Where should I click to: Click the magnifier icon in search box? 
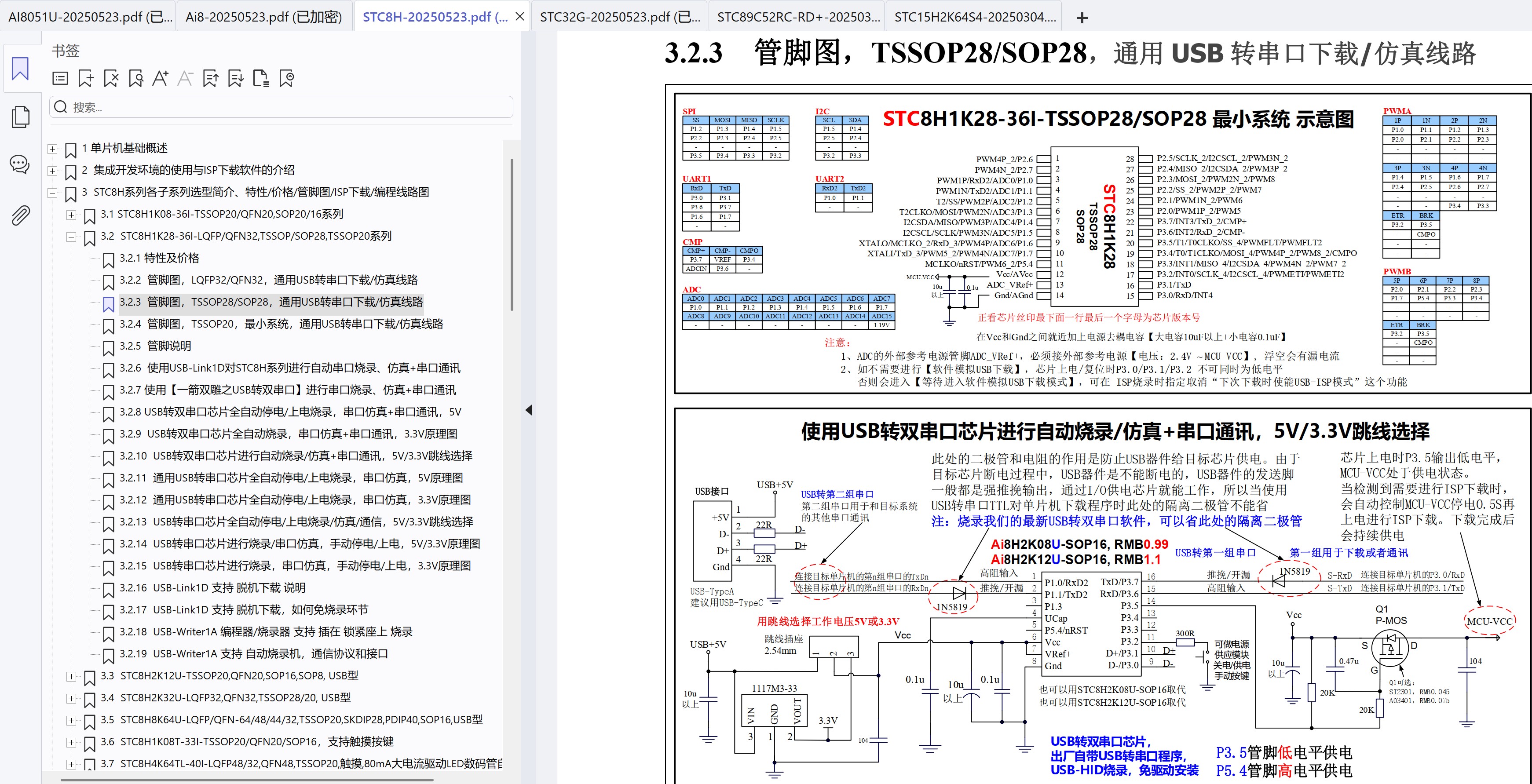coord(61,107)
